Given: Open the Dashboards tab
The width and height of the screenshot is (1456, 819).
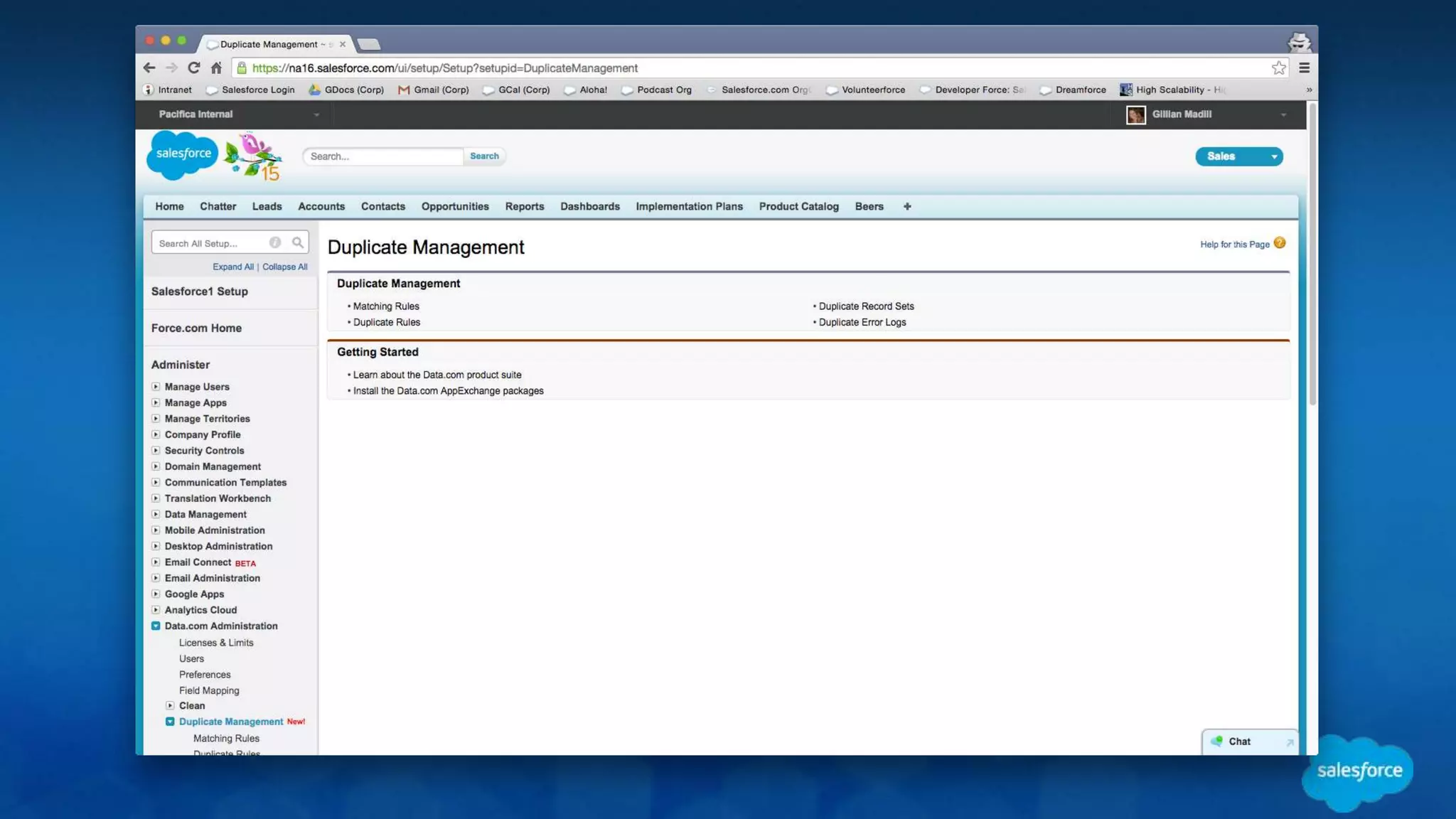Looking at the screenshot, I should [589, 206].
